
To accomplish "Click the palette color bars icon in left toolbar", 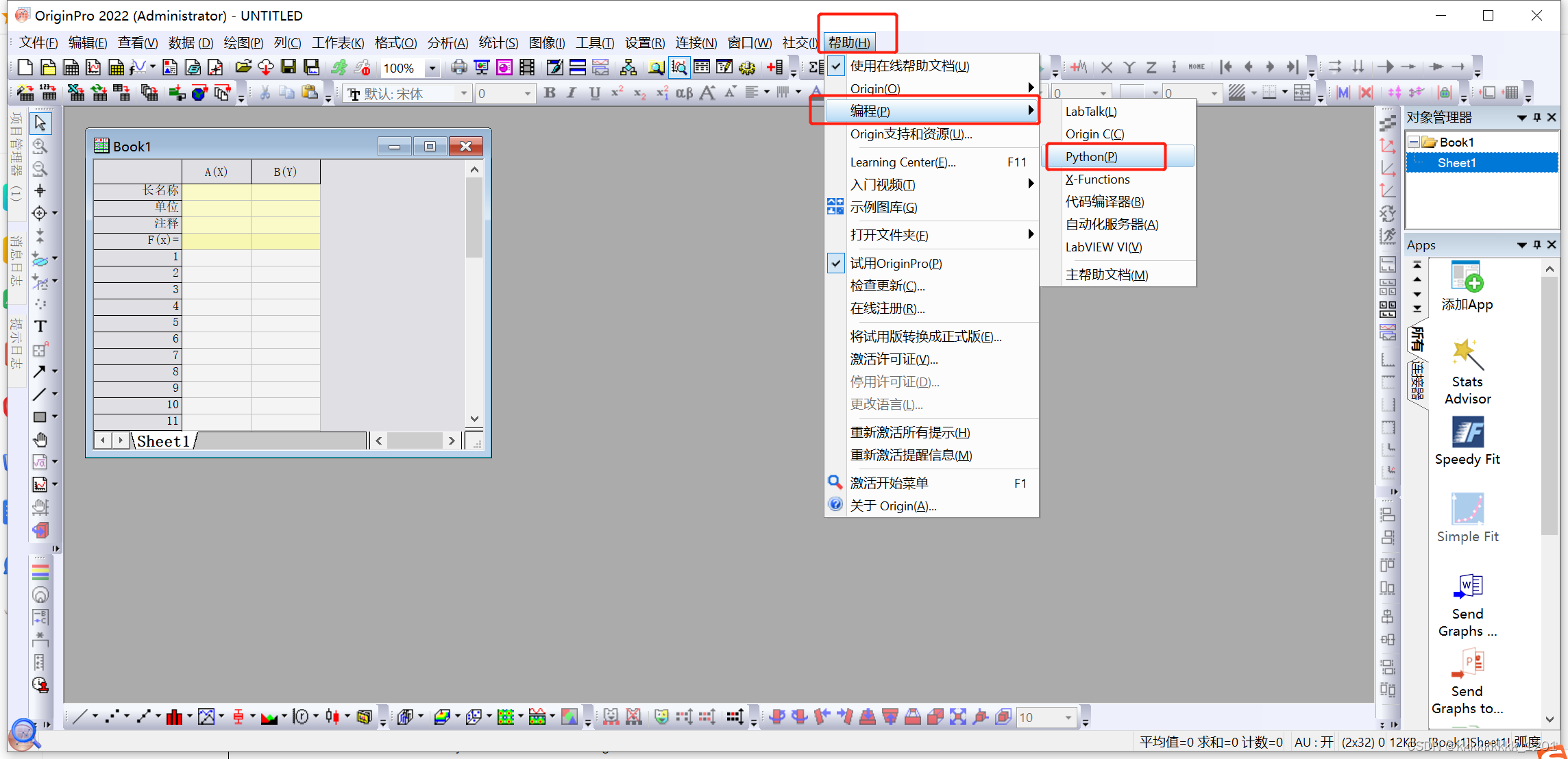I will (40, 571).
